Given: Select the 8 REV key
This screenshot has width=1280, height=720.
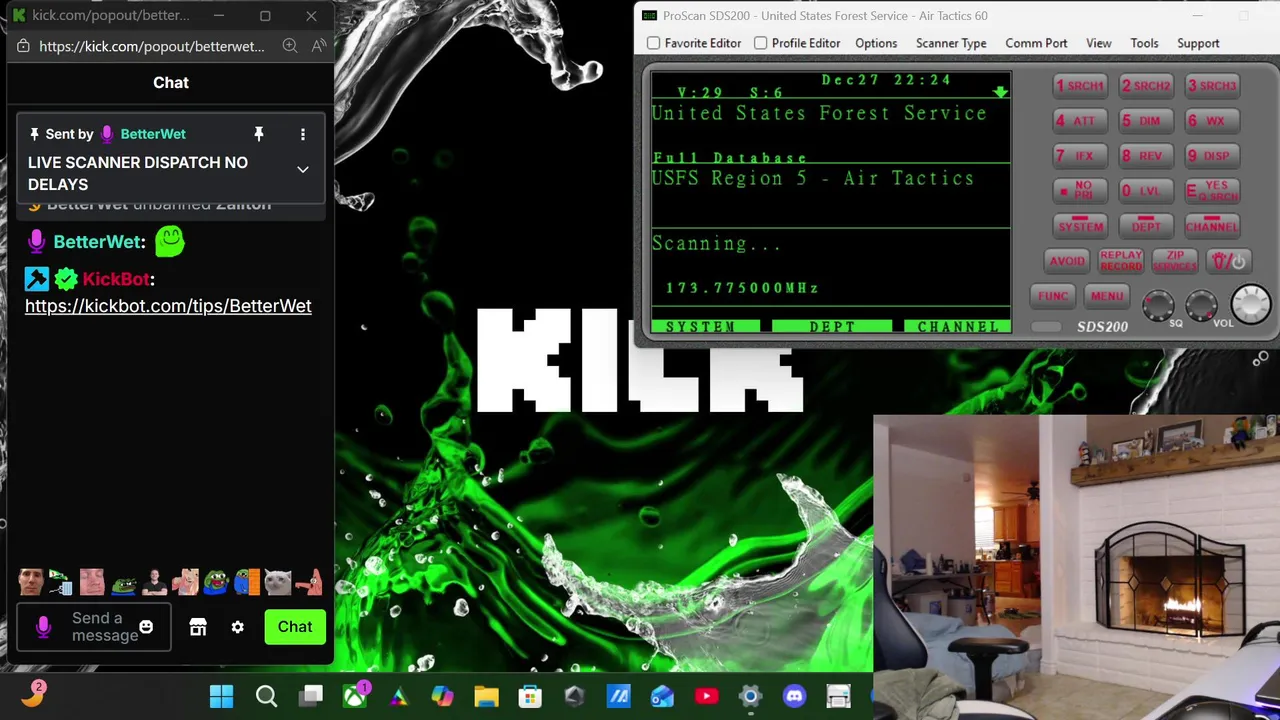Looking at the screenshot, I should pos(1146,156).
